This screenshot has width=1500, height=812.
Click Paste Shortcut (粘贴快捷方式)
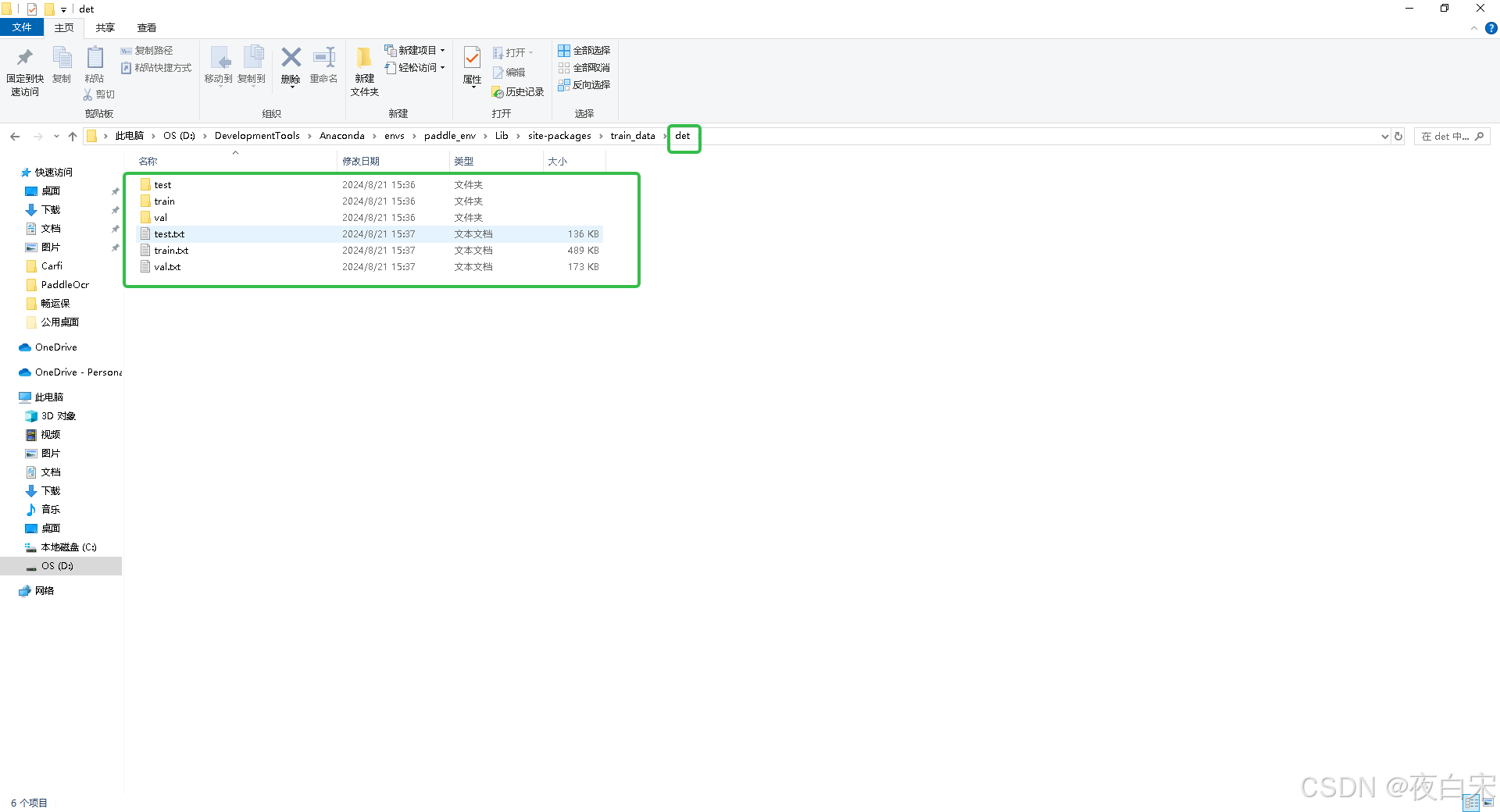156,68
